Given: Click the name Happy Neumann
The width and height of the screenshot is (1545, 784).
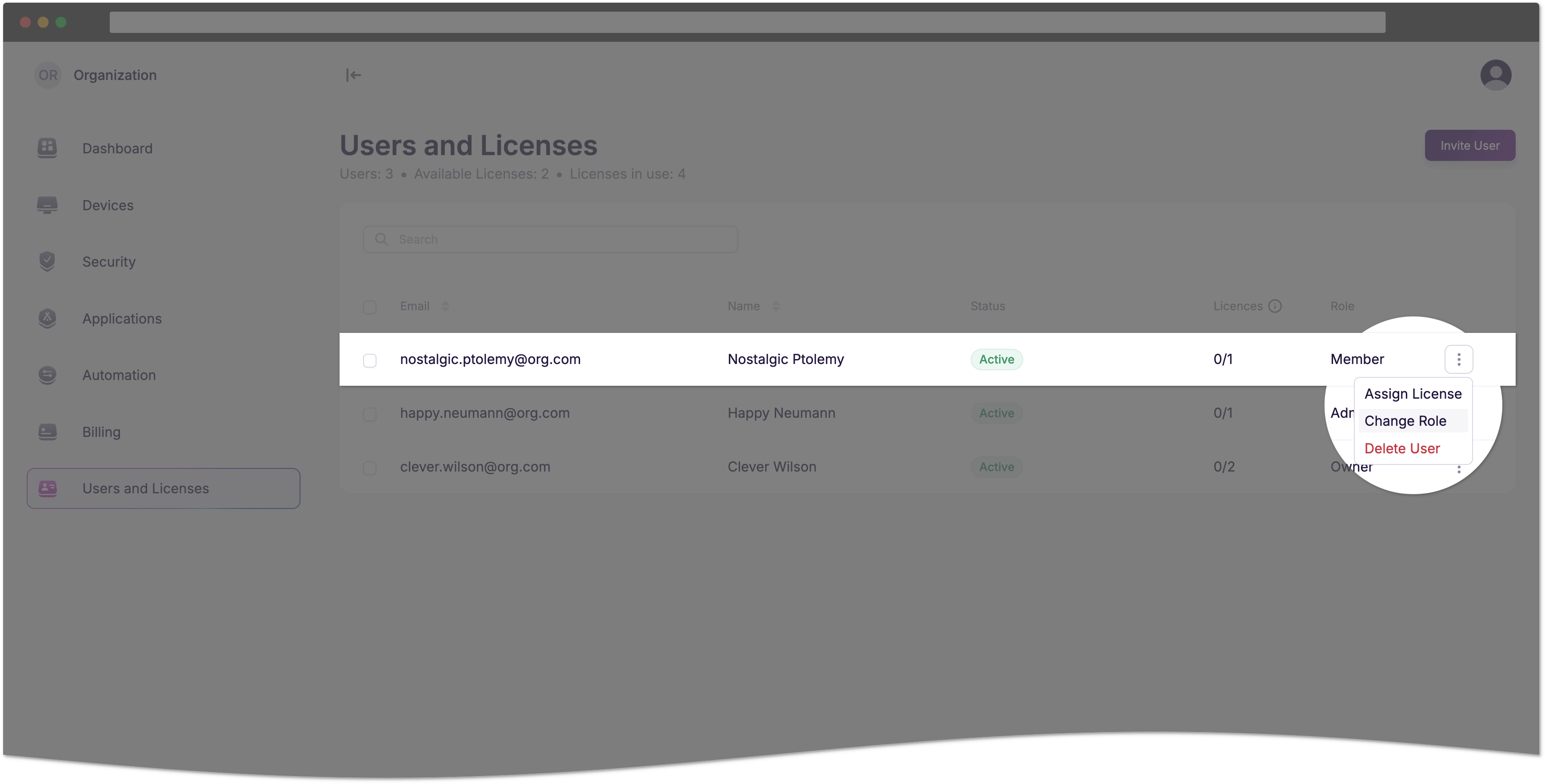Looking at the screenshot, I should click(x=781, y=413).
